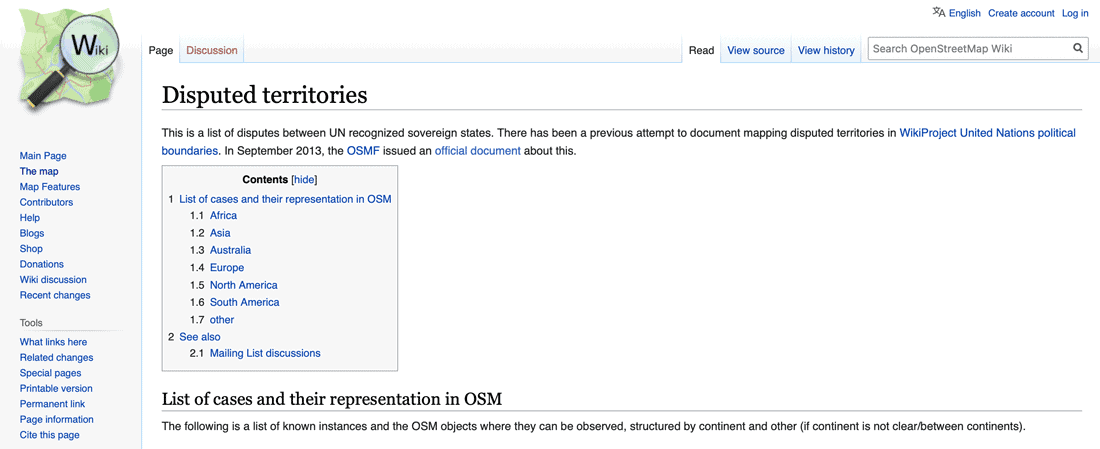Viewport: 1100px width, 449px height.
Task: Jump to Asia section in contents
Action: tap(220, 232)
